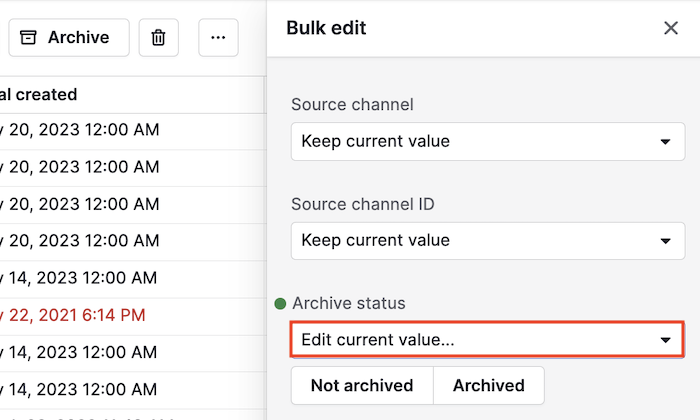Select the first 20, 2023 12:00 AM row

pyautogui.click(x=133, y=130)
